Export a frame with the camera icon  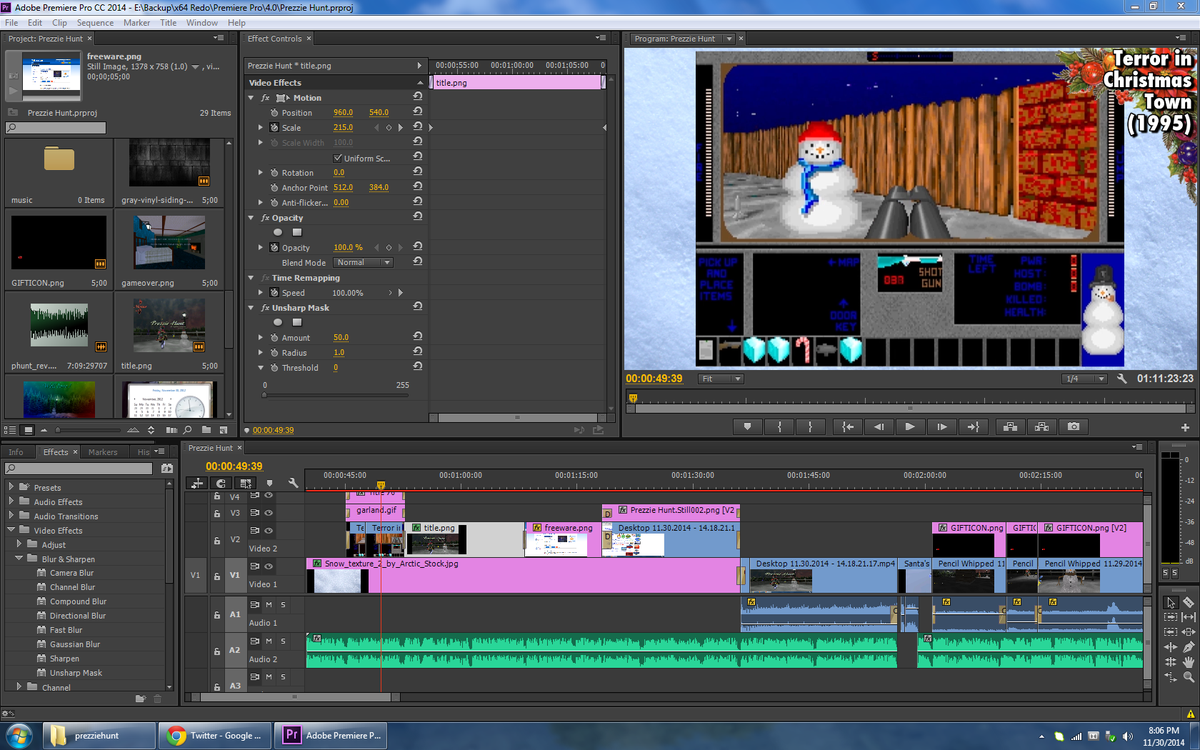(x=1073, y=426)
